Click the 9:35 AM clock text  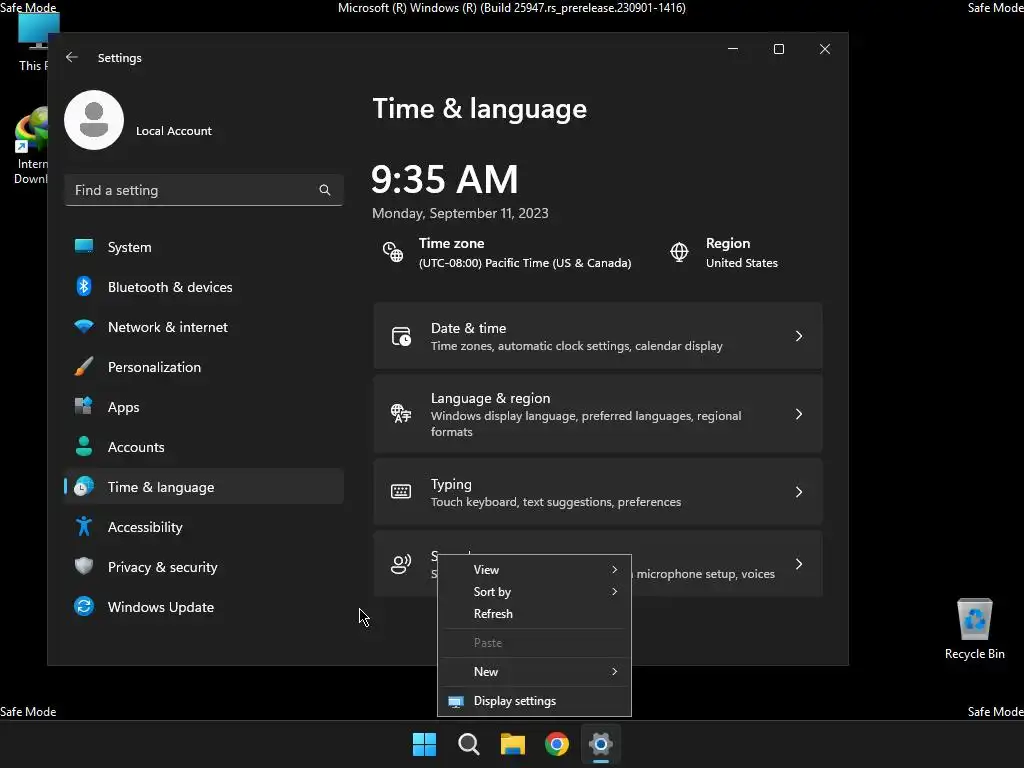point(445,179)
